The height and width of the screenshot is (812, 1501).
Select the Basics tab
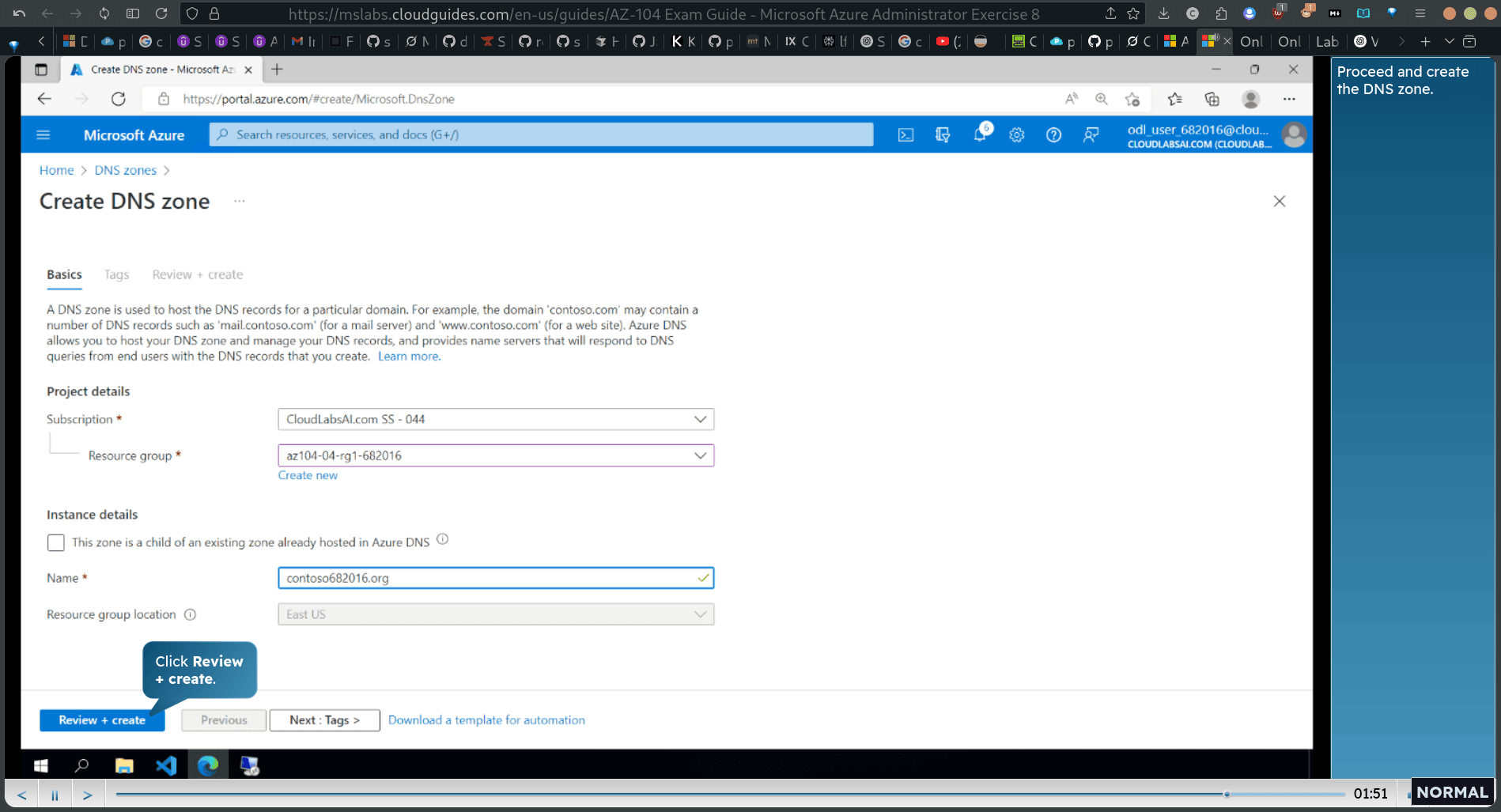pyautogui.click(x=64, y=274)
